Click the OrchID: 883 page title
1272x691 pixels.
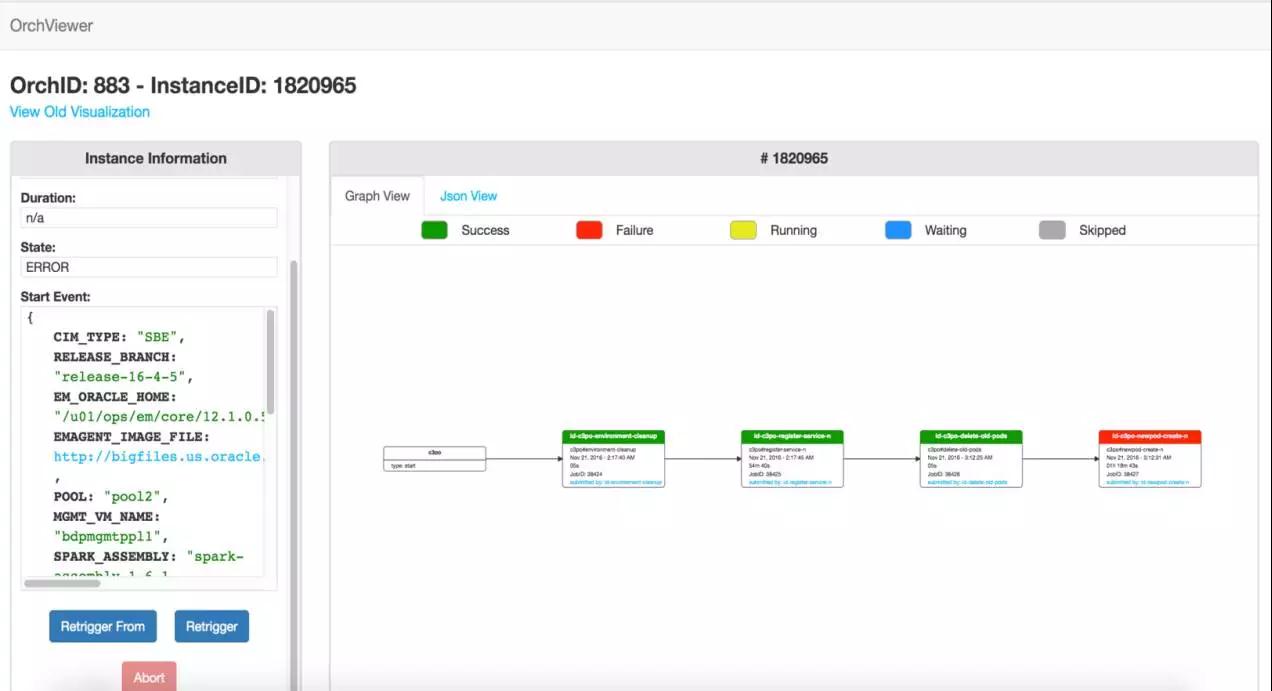183,85
